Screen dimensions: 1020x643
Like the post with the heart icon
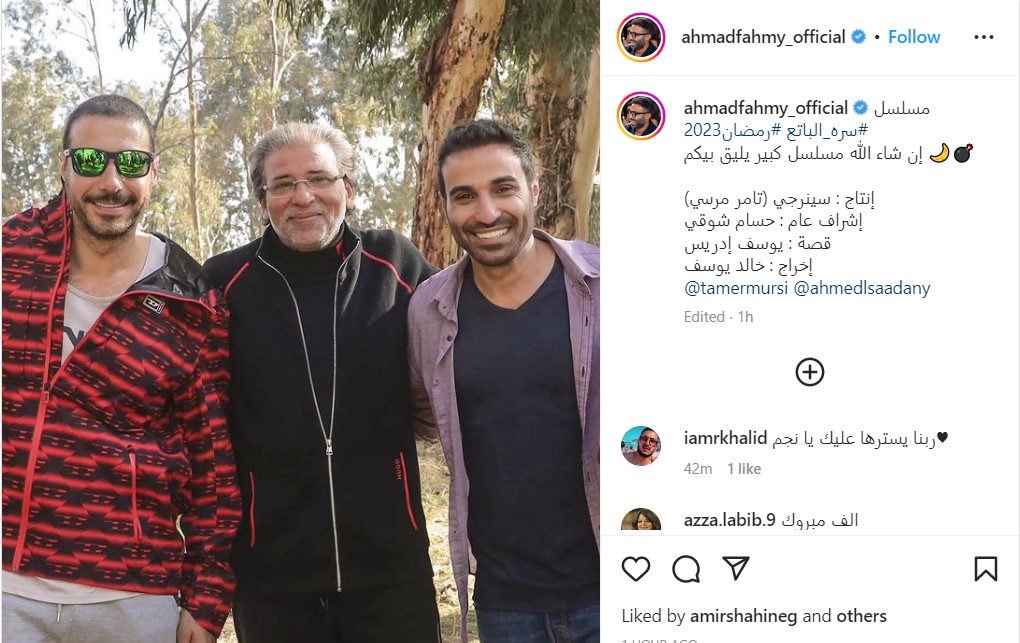coord(636,569)
